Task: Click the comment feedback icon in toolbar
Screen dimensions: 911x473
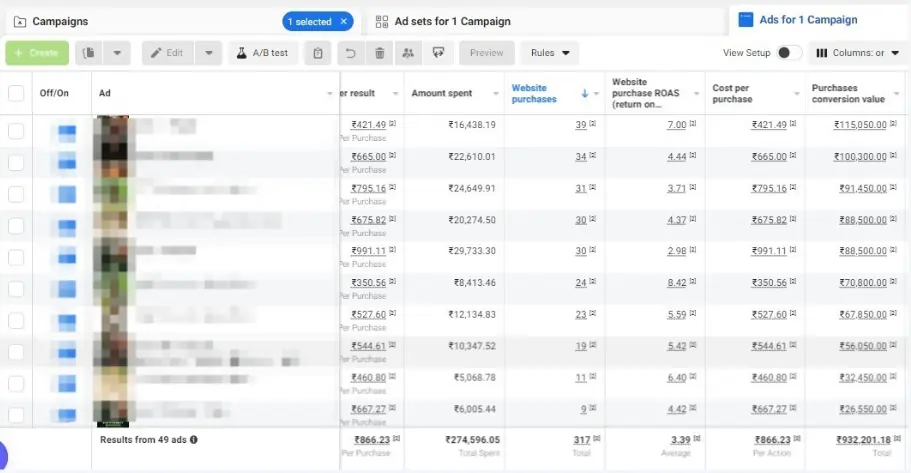Action: click(437, 53)
